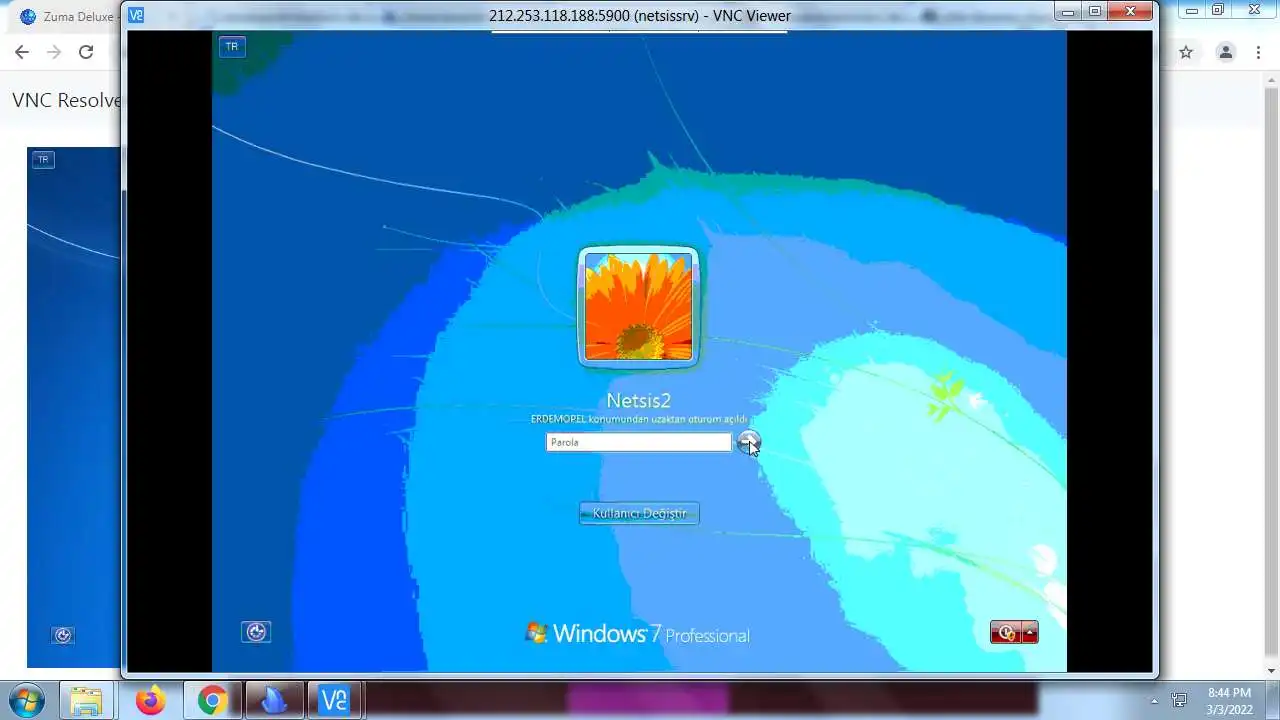Click the Kullanıcı Değiştir button
The image size is (1280, 720).
point(639,513)
